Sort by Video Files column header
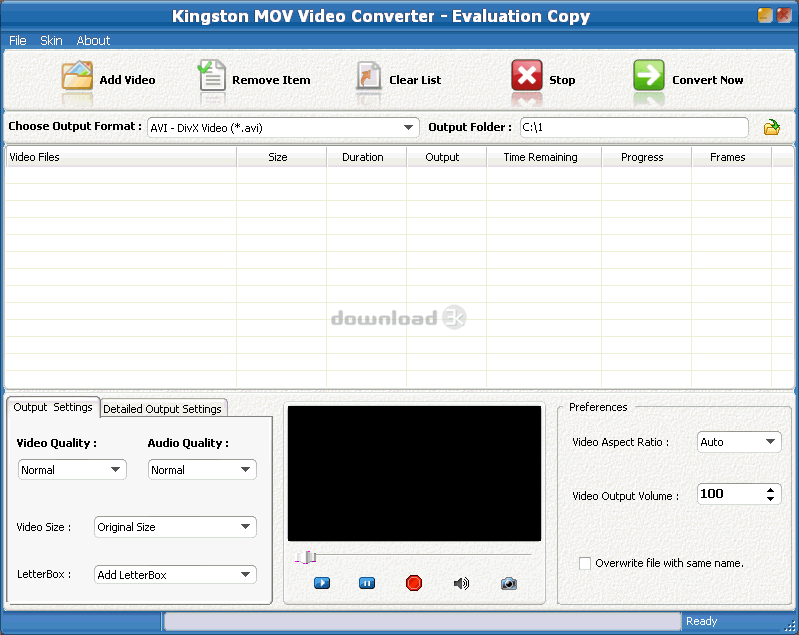 pos(121,157)
